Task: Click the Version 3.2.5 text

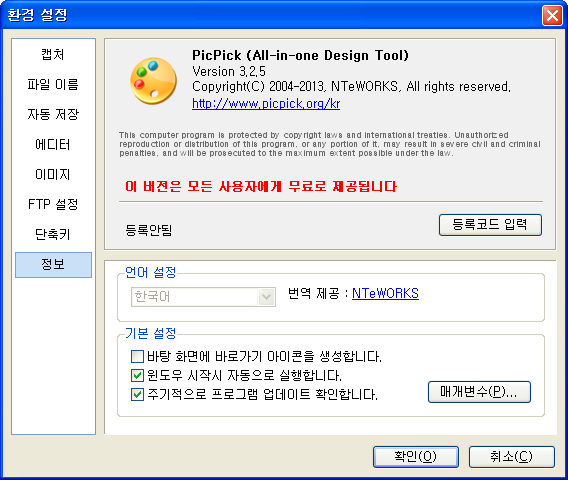Action: click(229, 71)
